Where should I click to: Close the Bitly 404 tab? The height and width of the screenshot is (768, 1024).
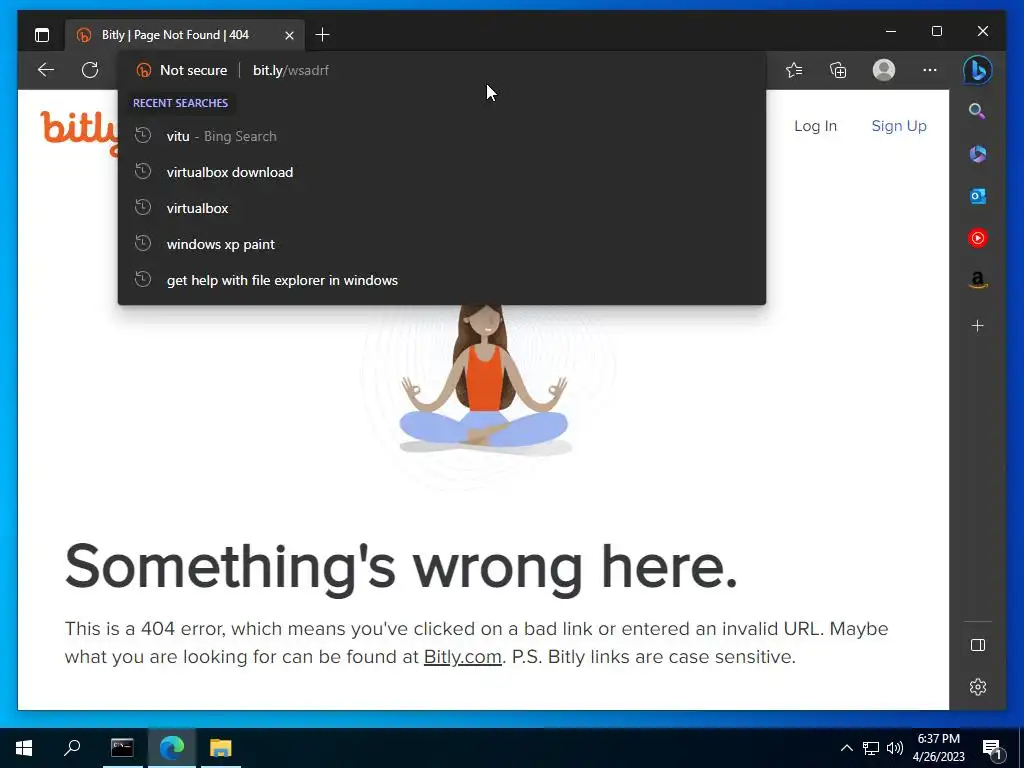point(289,35)
